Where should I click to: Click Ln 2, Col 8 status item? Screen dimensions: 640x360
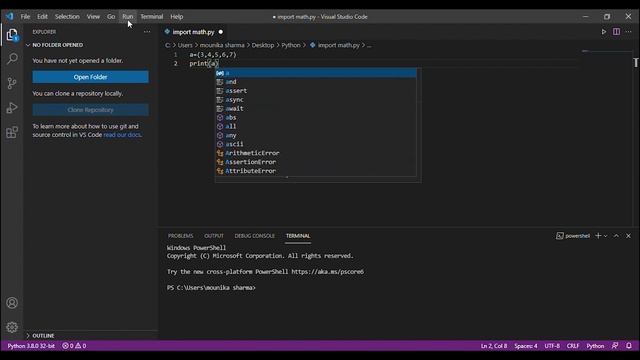[494, 346]
